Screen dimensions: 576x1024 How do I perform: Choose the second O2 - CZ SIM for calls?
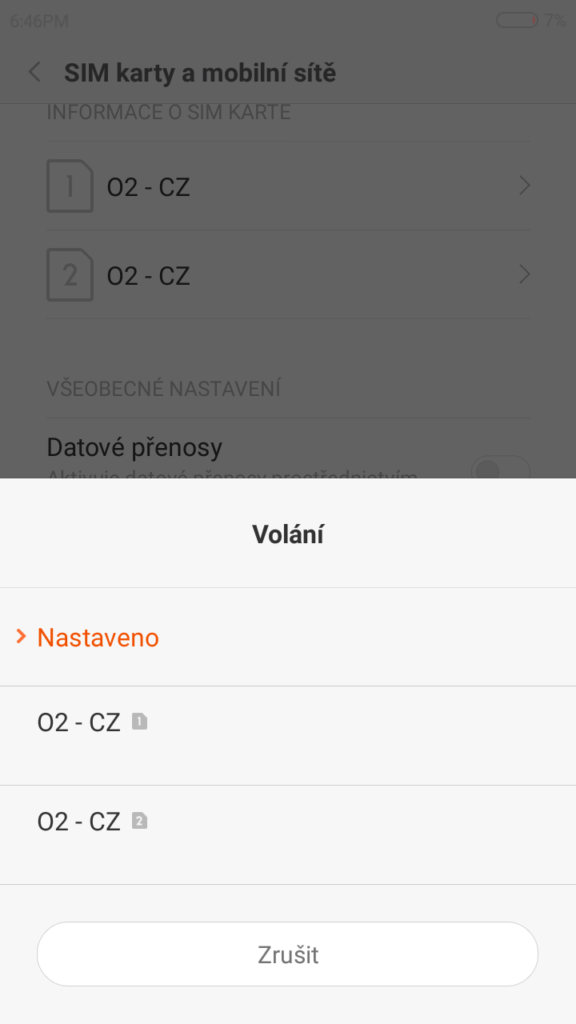[x=288, y=835]
